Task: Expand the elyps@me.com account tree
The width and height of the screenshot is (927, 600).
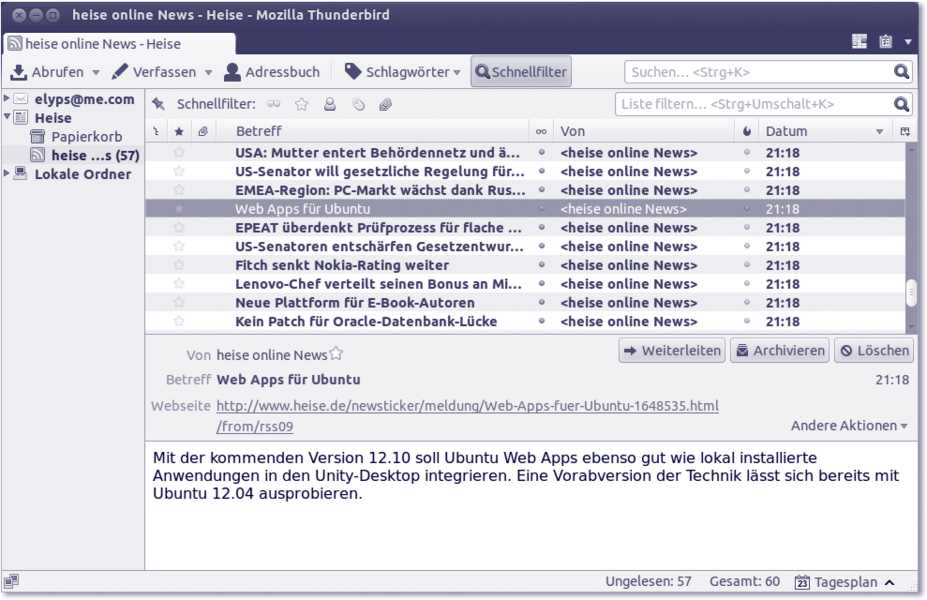Action: [7, 99]
